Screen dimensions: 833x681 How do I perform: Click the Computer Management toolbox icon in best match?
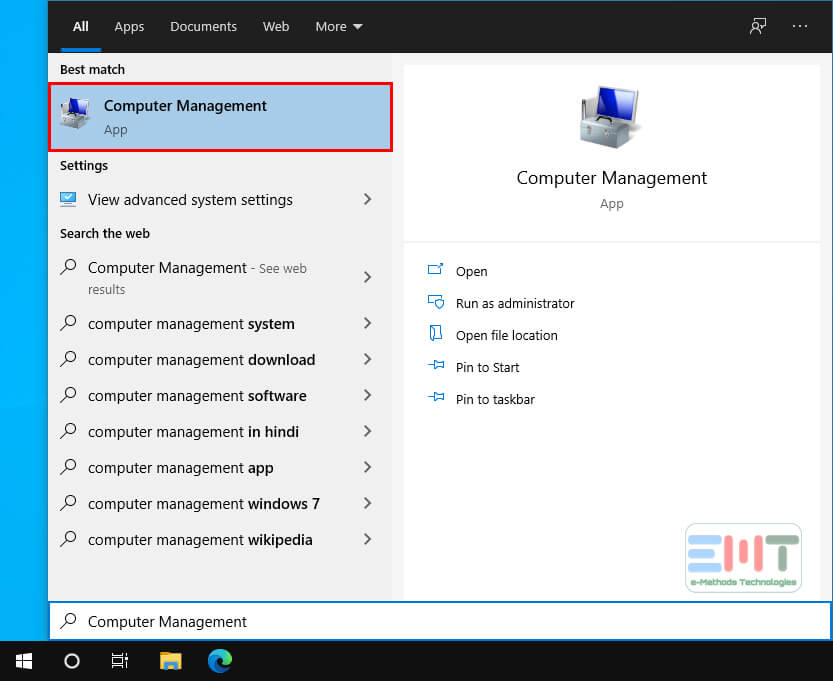coord(75,113)
